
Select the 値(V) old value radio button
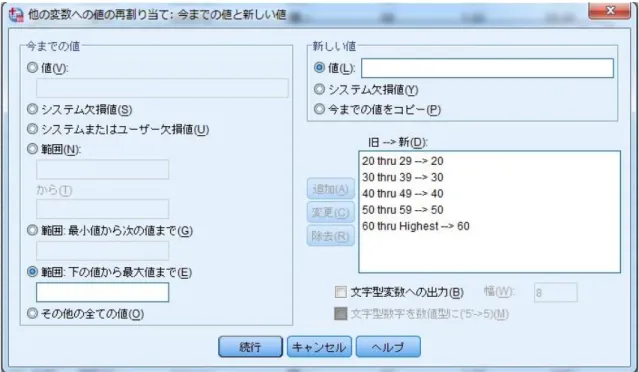pos(32,67)
